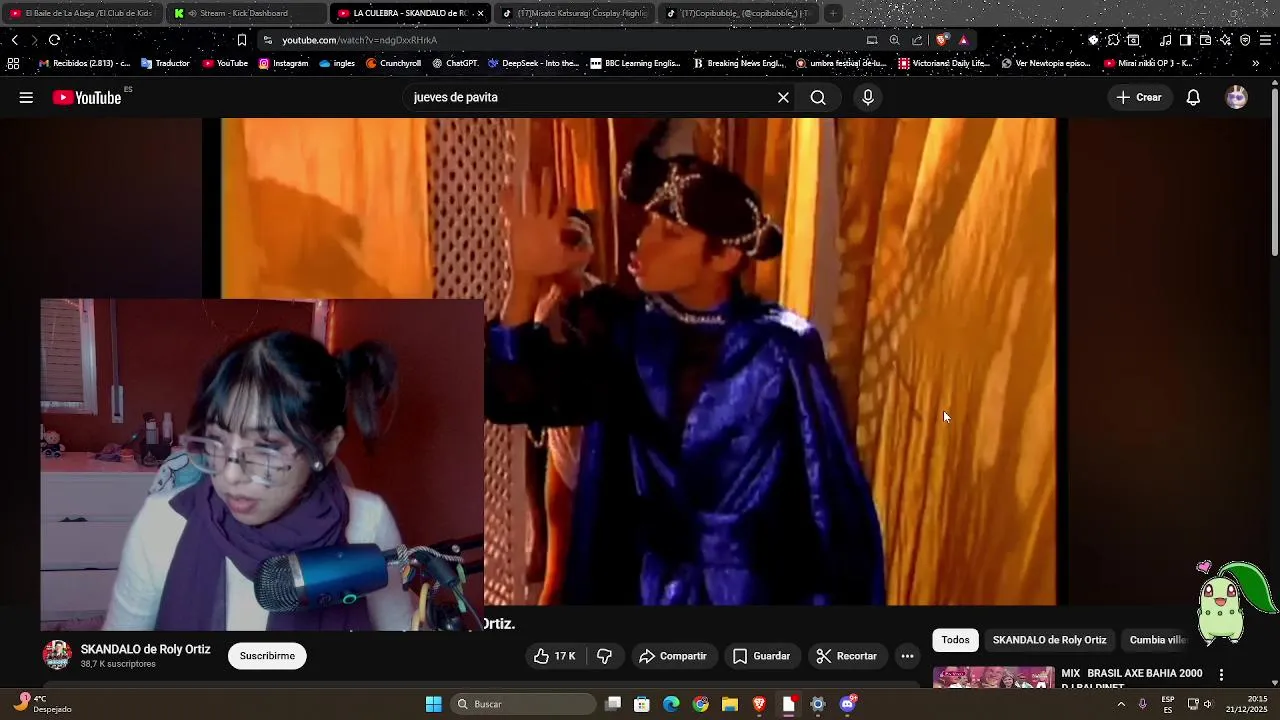Zoom icon in the address bar

(894, 40)
